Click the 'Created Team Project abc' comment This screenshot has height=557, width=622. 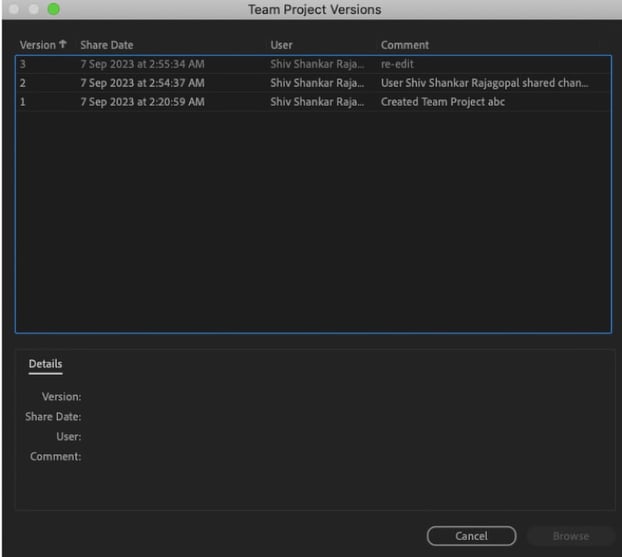coord(442,102)
